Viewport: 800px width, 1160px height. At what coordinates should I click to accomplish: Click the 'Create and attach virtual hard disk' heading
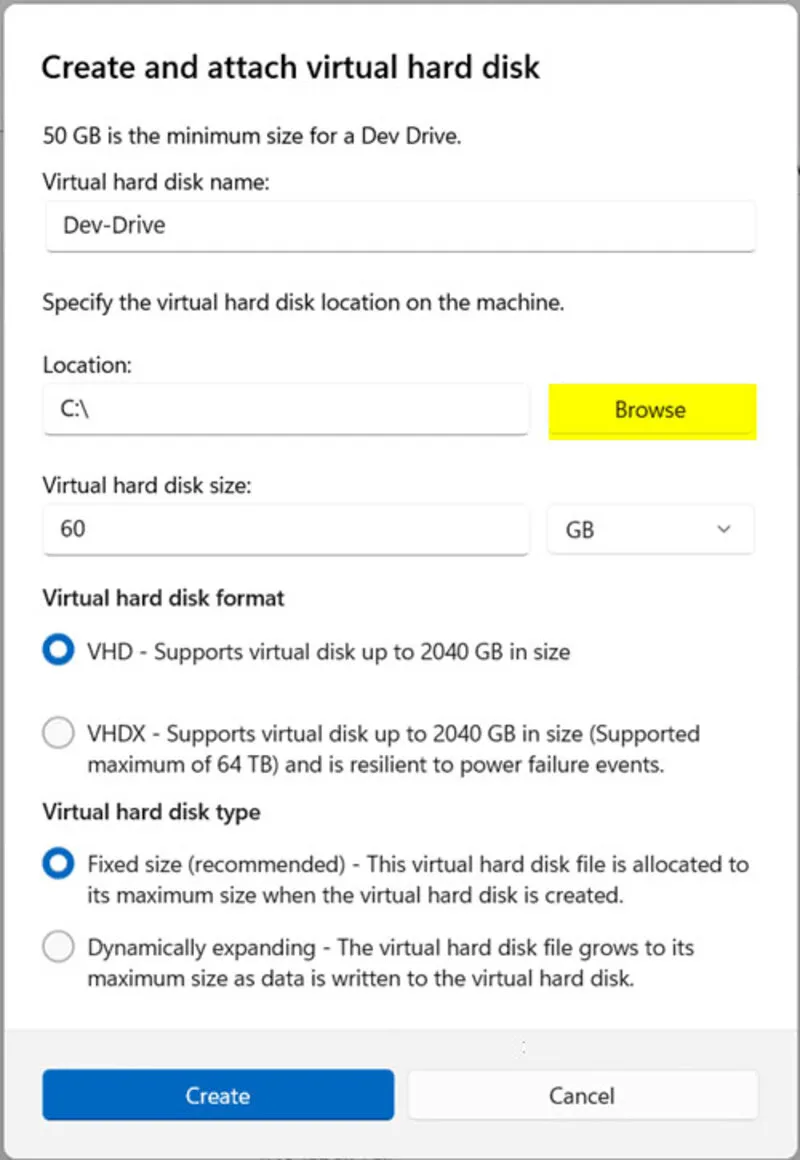pyautogui.click(x=290, y=67)
